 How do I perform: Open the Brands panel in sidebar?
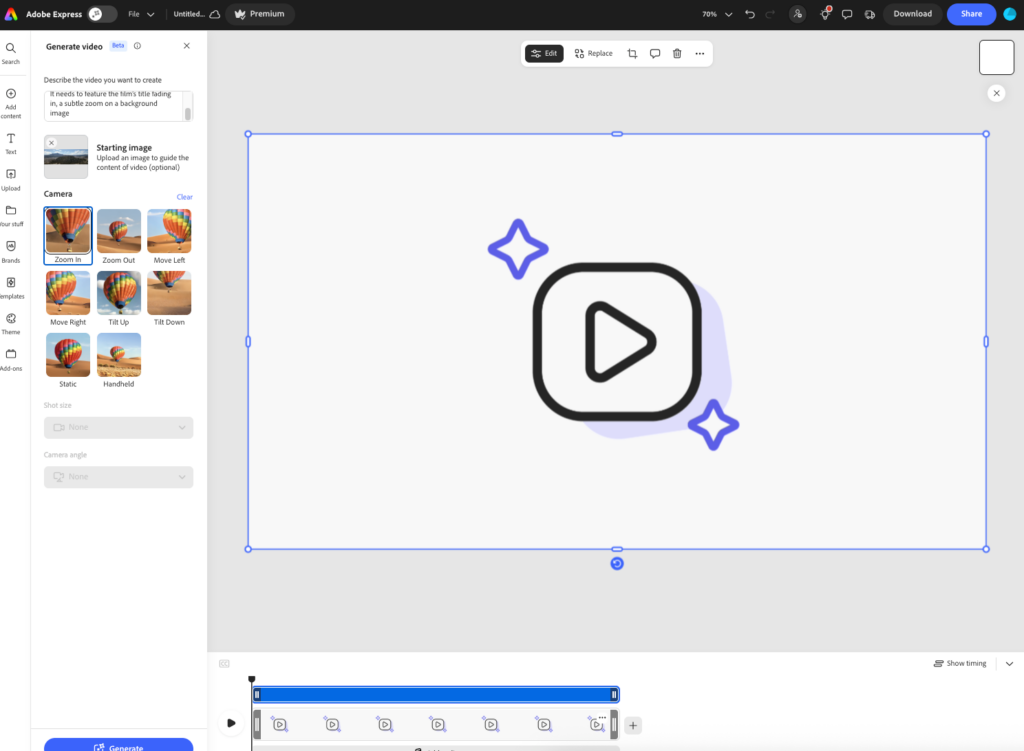click(x=11, y=250)
